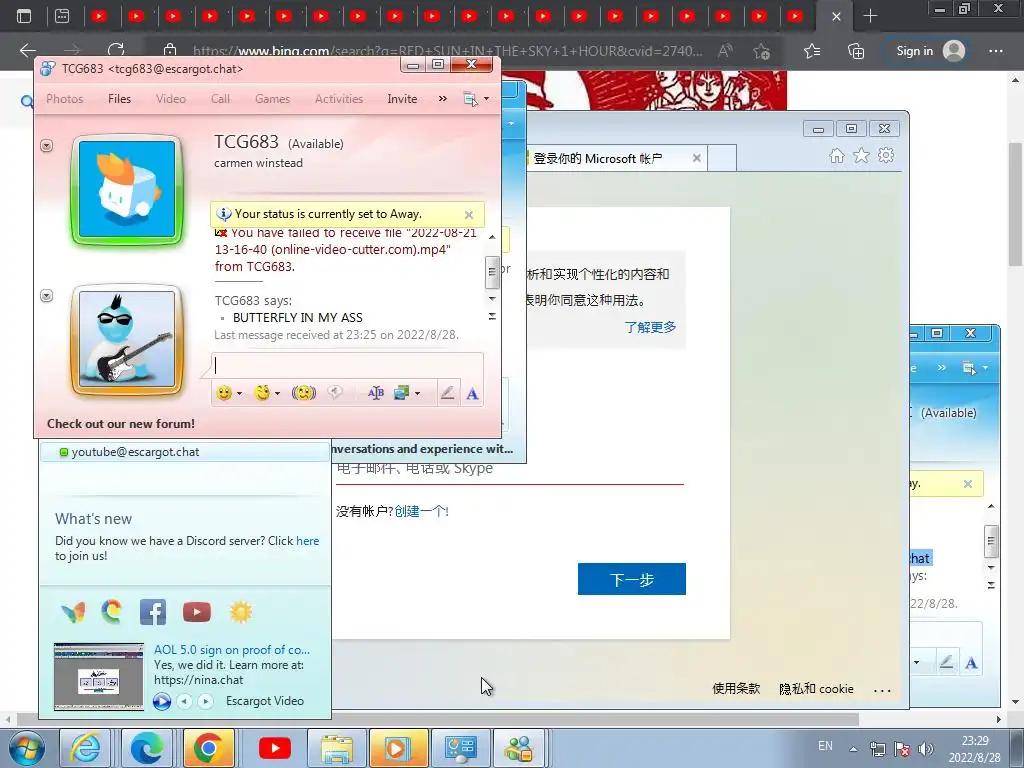Click Sign in button in Edge
Image resolution: width=1024 pixels, height=768 pixels.
click(929, 51)
